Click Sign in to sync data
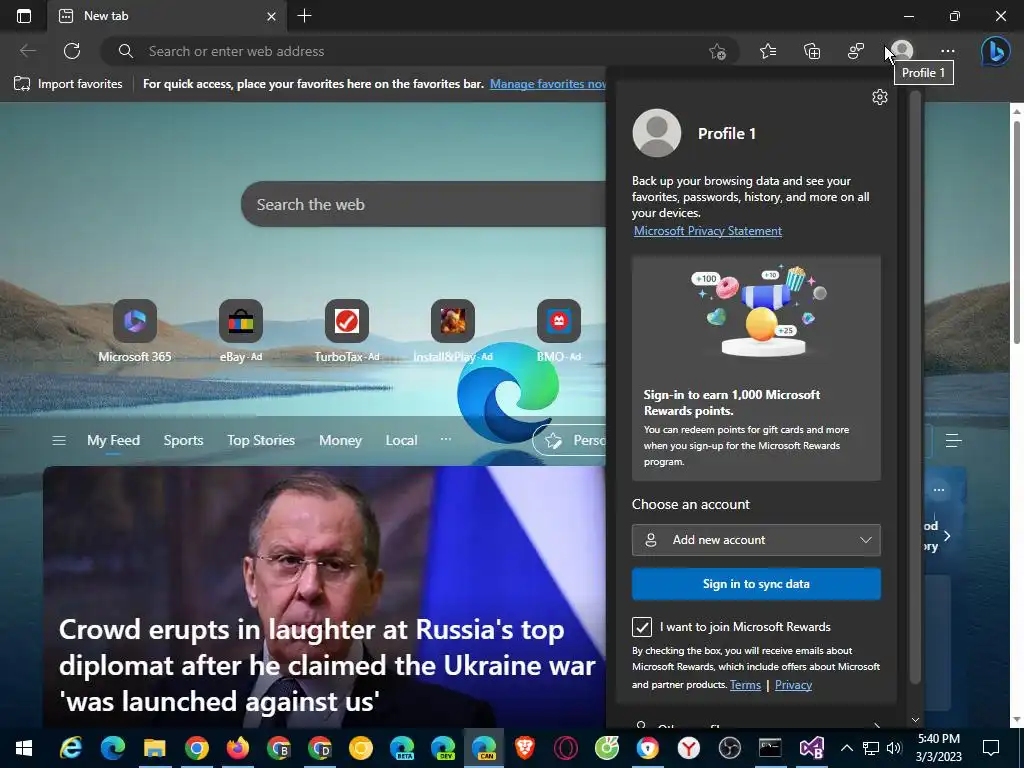This screenshot has width=1024, height=768. (756, 584)
